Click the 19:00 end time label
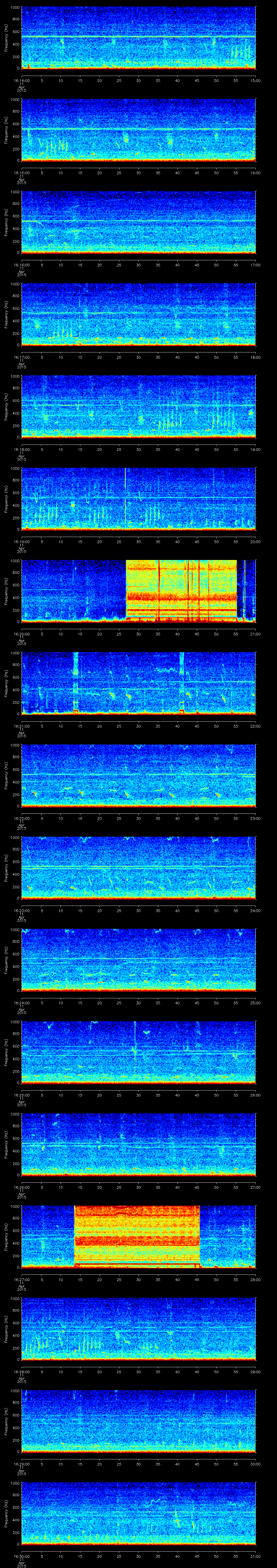 pyautogui.click(x=255, y=449)
